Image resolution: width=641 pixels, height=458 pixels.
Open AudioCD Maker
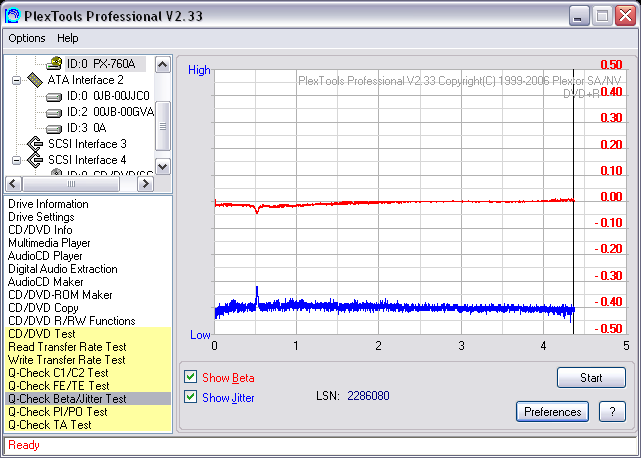(x=45, y=282)
